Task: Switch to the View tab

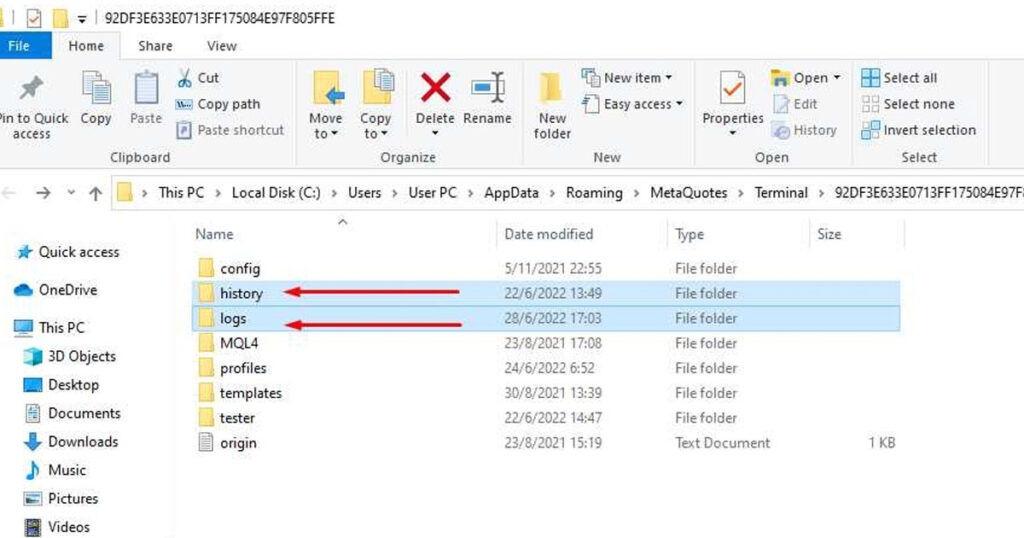Action: click(222, 46)
